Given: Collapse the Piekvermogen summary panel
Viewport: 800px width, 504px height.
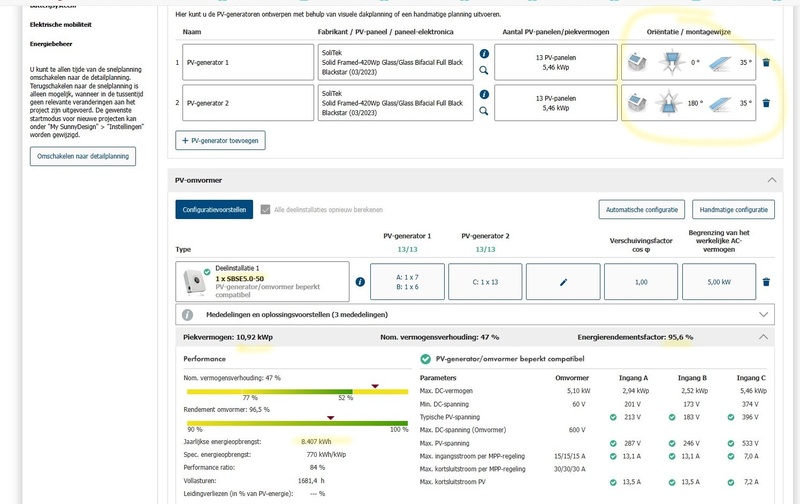Looking at the screenshot, I should [763, 337].
